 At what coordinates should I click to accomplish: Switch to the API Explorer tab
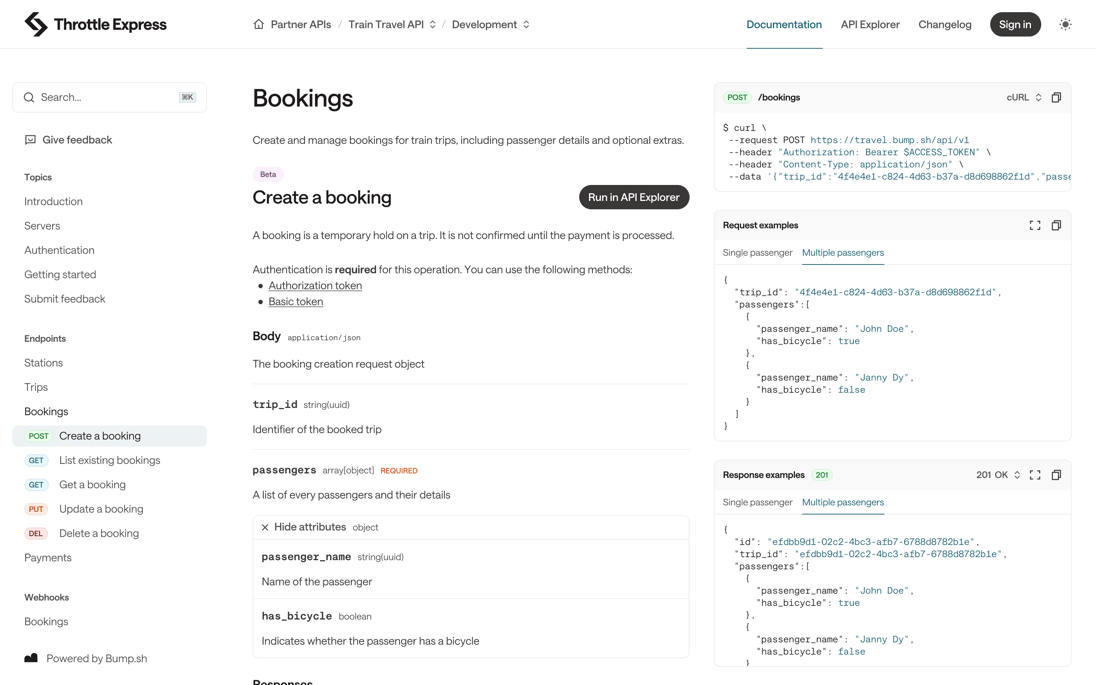pyautogui.click(x=870, y=24)
